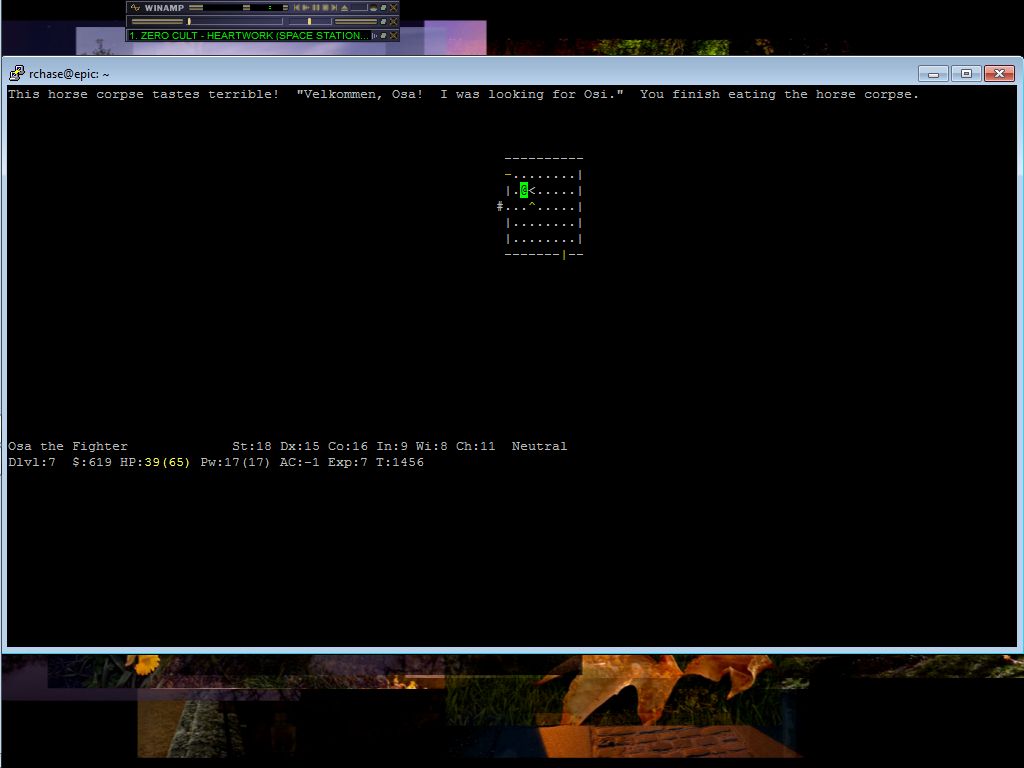The height and width of the screenshot is (768, 1024).
Task: Click Winamp's eject icon to open a file
Action: [343, 7]
